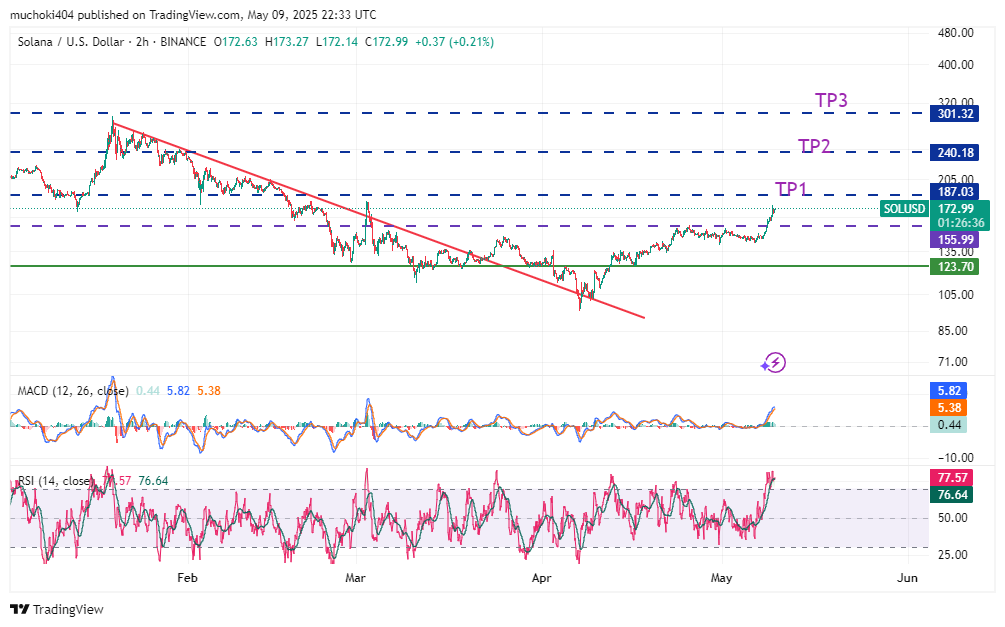Screen dimensions: 1005x627
Task: Click the blue 5.82 MACD value tag
Action: point(956,391)
